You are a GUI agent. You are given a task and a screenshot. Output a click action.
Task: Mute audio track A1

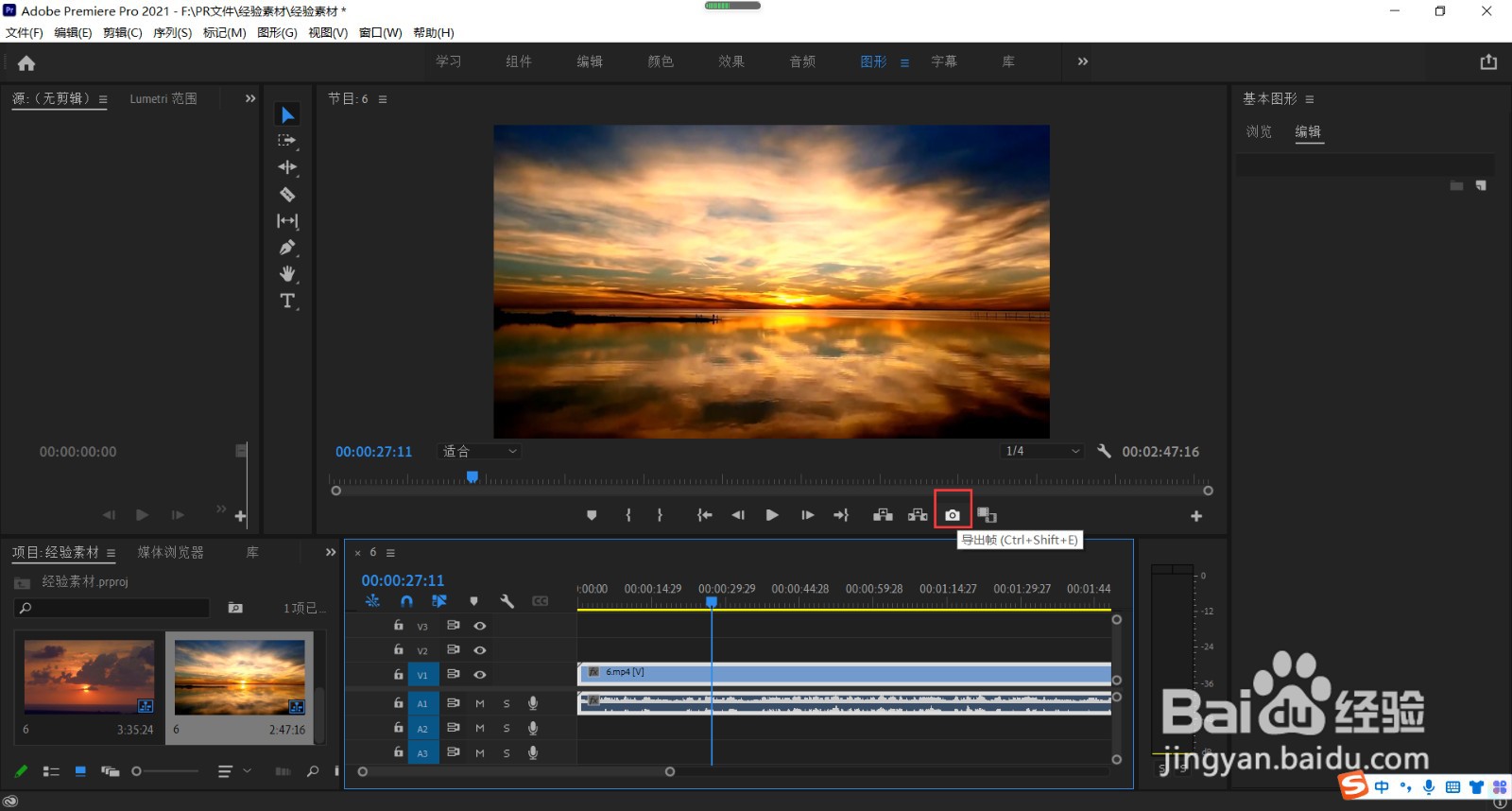click(480, 703)
